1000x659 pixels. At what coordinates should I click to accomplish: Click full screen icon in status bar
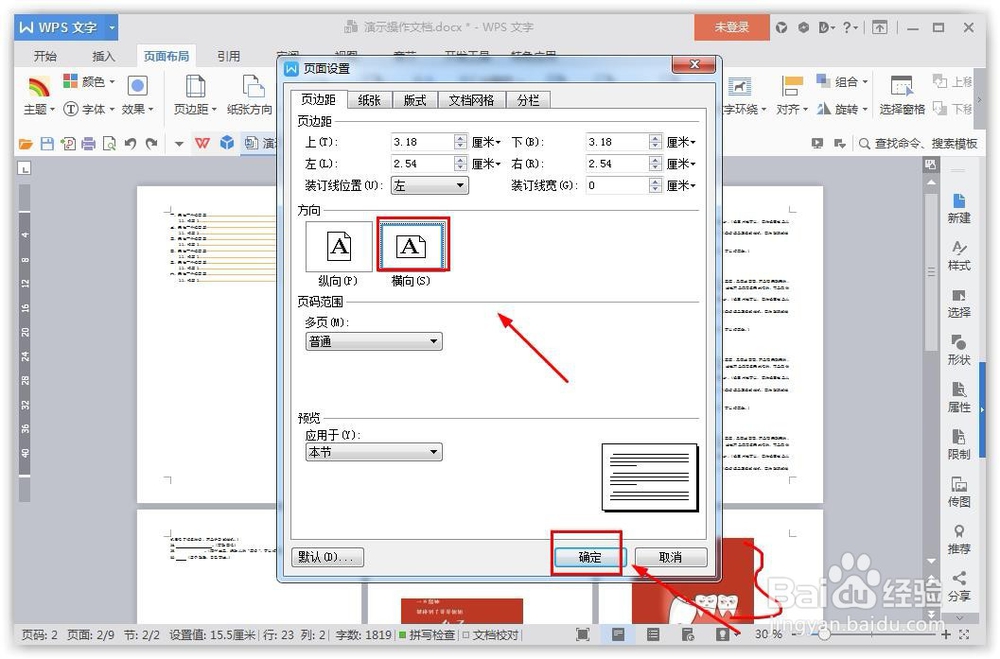tap(582, 633)
